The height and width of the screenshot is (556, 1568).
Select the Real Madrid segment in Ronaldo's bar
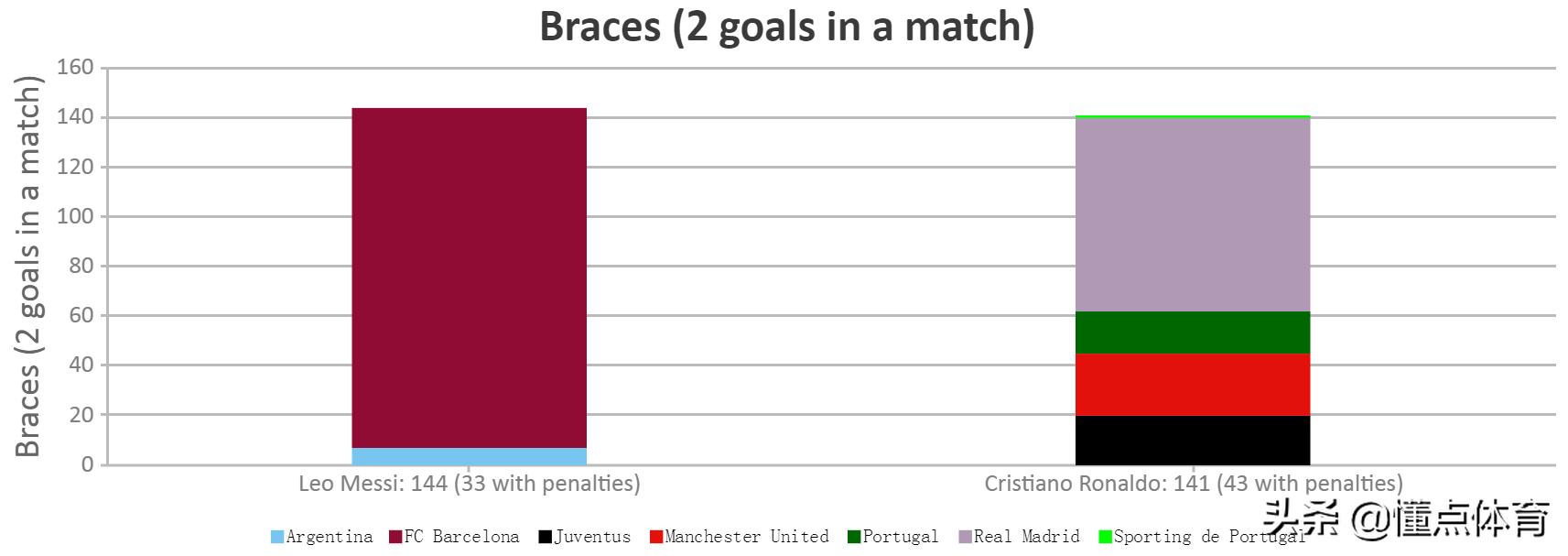pyautogui.click(x=1192, y=215)
